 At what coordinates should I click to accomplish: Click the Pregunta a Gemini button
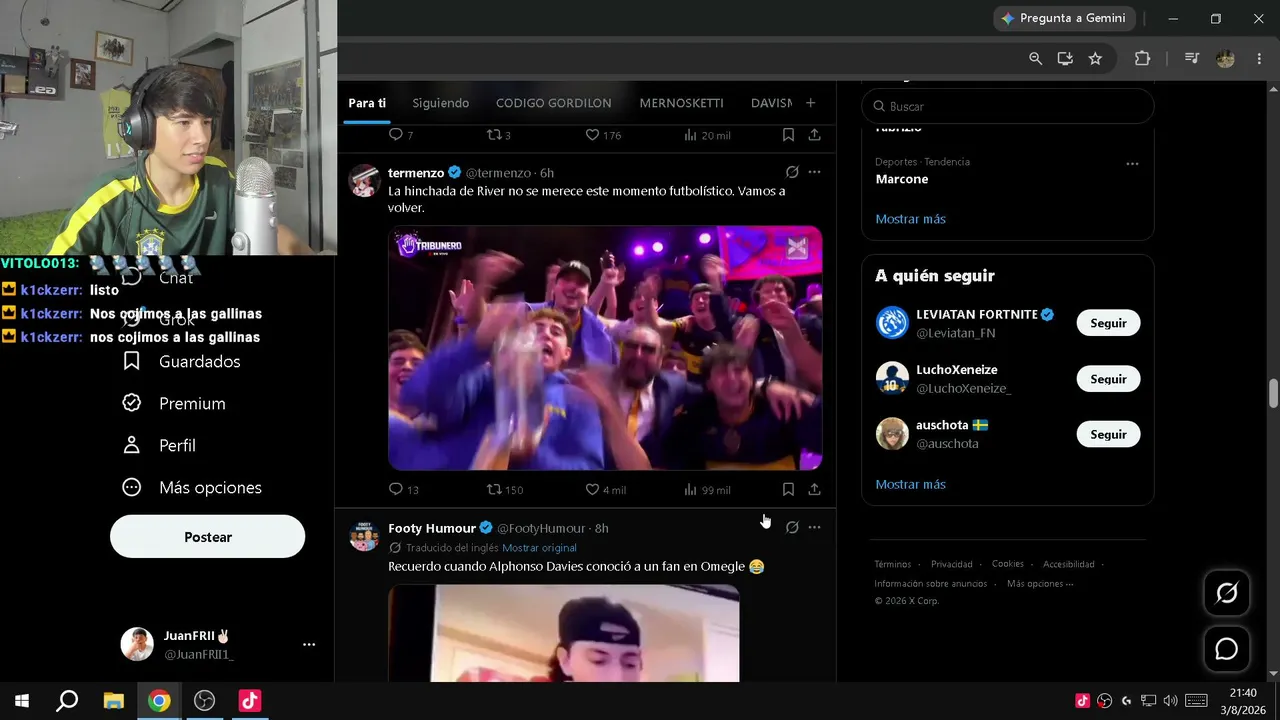1064,18
